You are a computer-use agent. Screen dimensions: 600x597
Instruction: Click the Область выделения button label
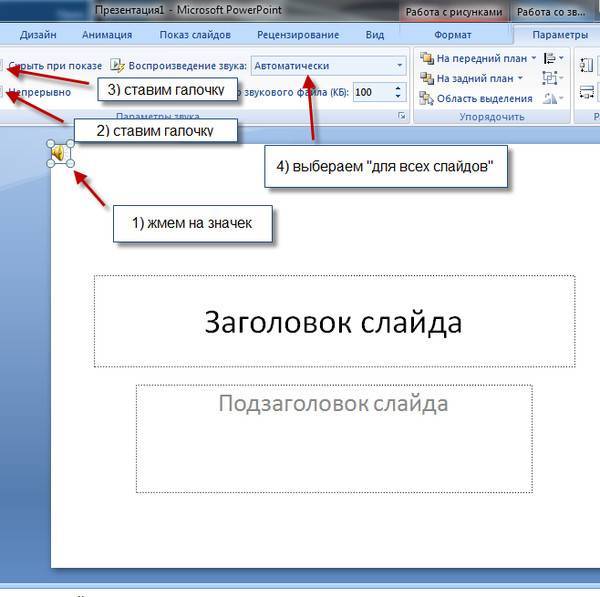point(484,98)
